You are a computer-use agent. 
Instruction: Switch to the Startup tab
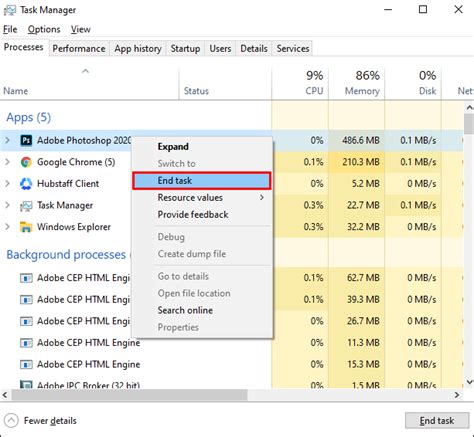point(185,49)
